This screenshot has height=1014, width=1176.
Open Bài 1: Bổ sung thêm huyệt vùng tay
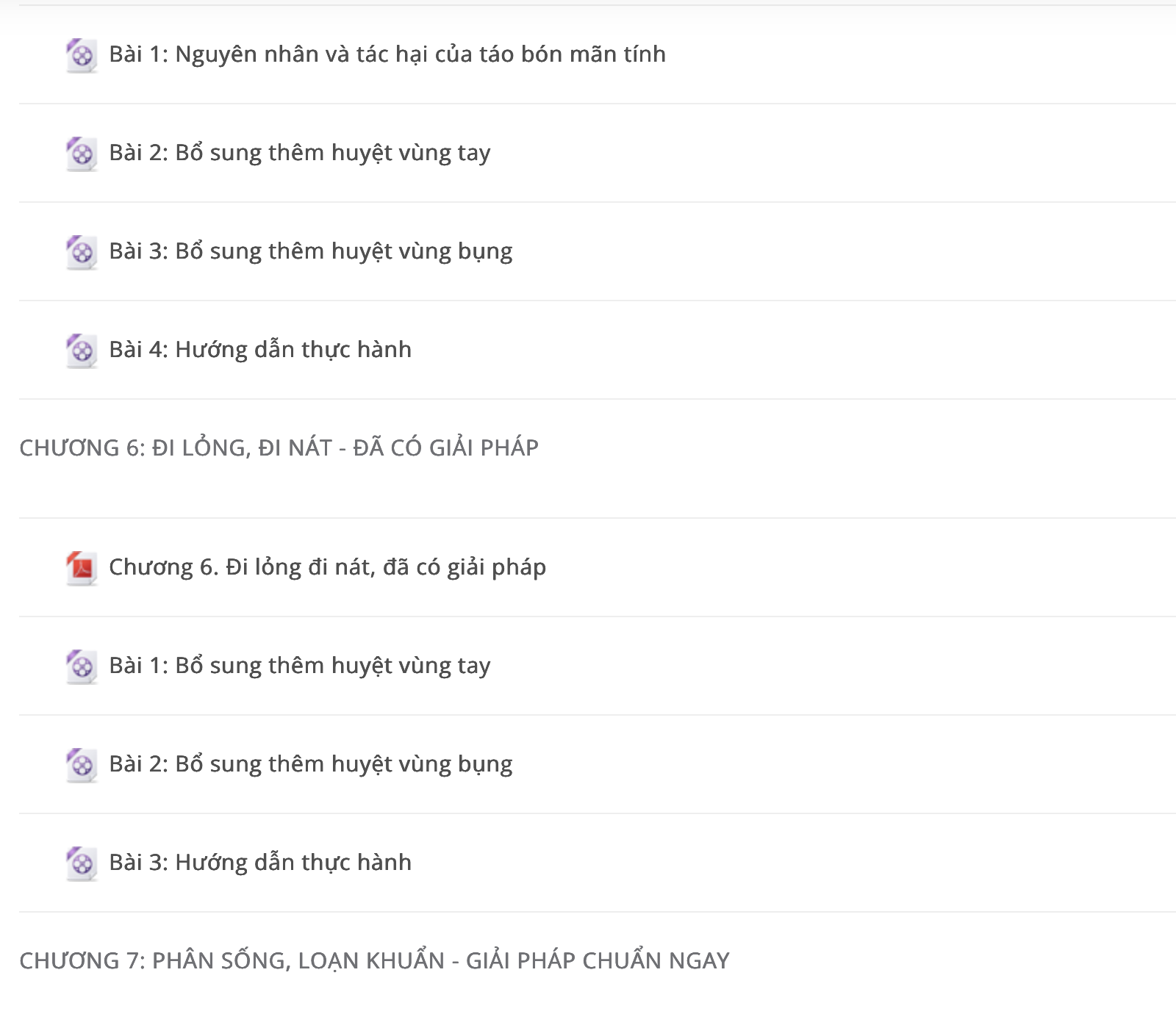tap(299, 666)
